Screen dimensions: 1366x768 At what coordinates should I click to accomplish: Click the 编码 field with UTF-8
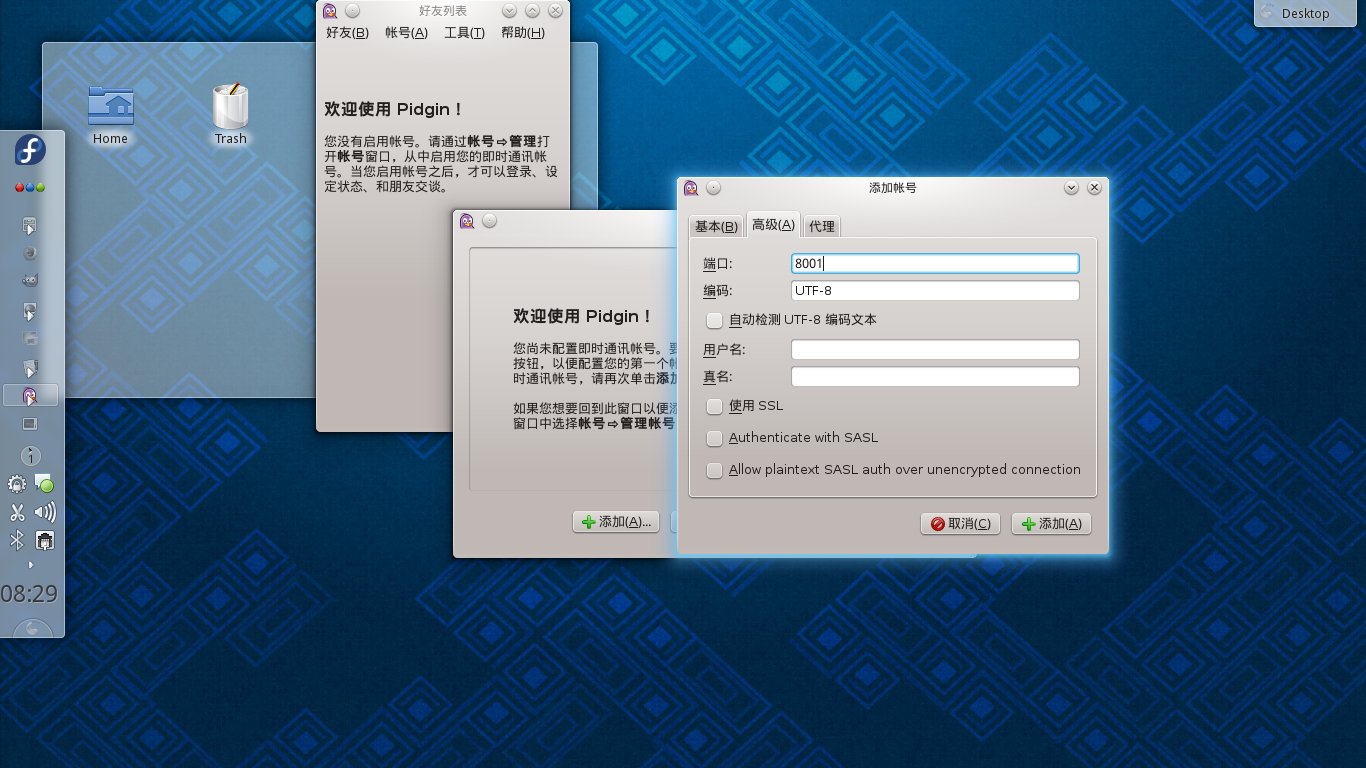point(935,291)
